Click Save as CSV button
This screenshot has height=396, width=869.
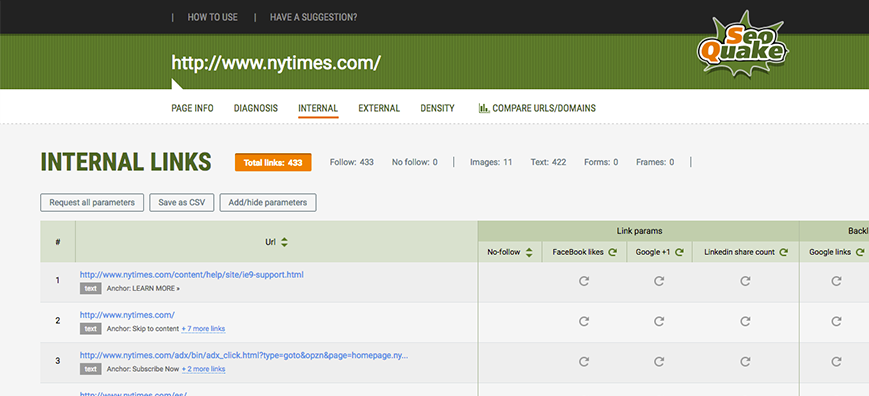point(182,203)
